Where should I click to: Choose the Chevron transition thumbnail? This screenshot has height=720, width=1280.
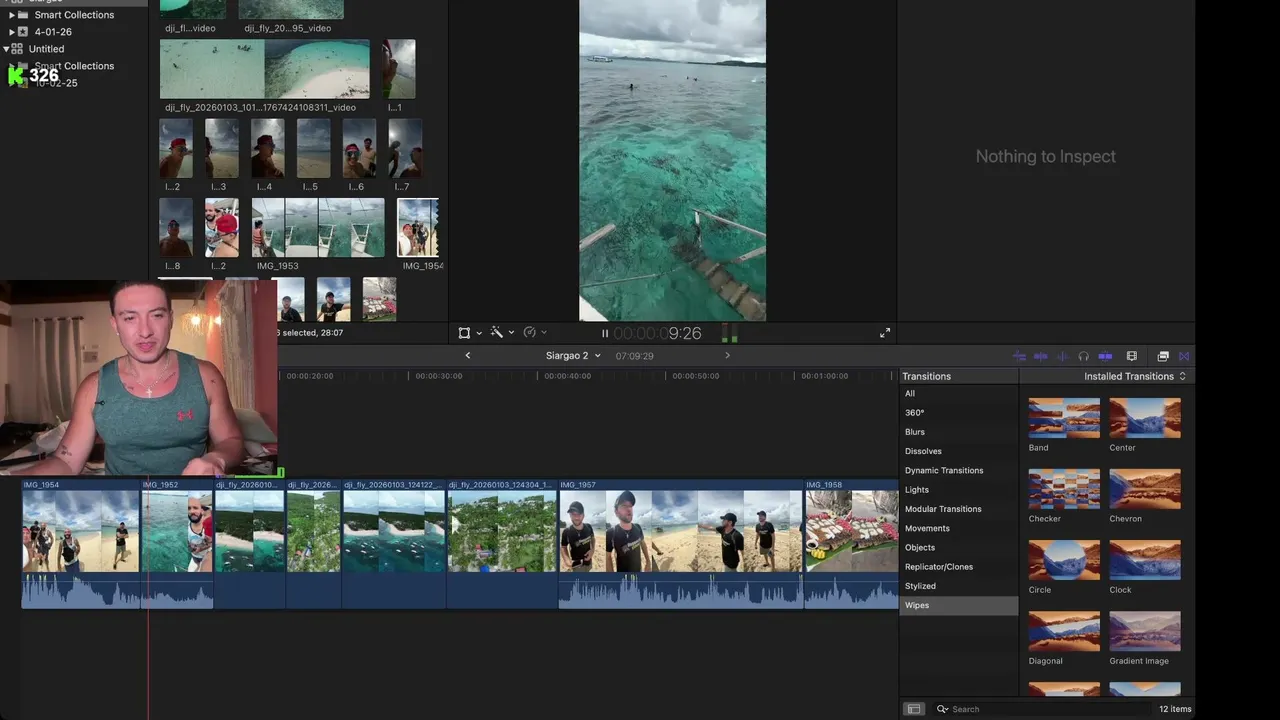coord(1145,489)
